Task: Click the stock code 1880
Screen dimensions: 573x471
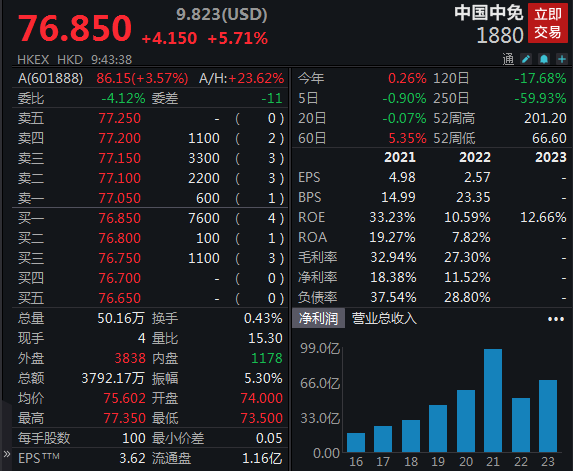Action: pyautogui.click(x=500, y=35)
